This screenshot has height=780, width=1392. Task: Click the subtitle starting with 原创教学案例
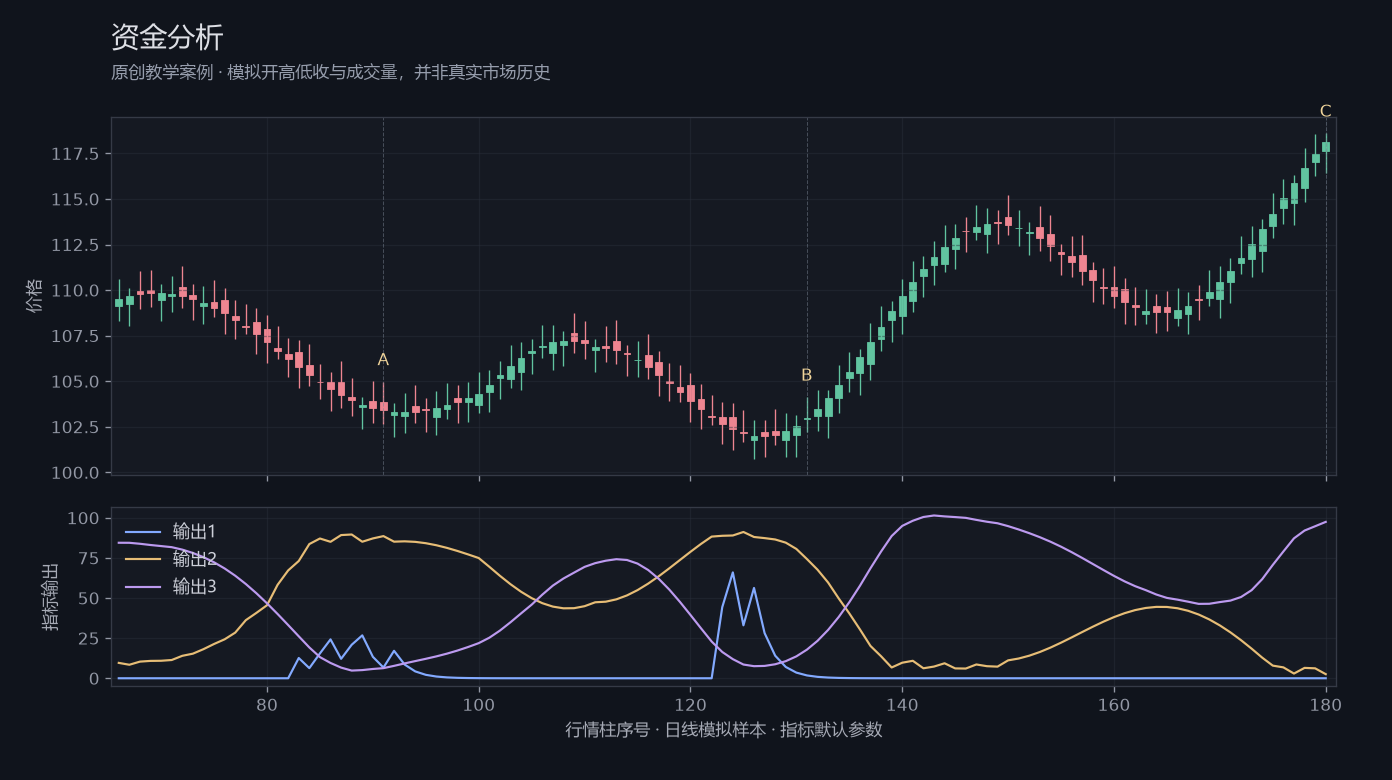(331, 73)
